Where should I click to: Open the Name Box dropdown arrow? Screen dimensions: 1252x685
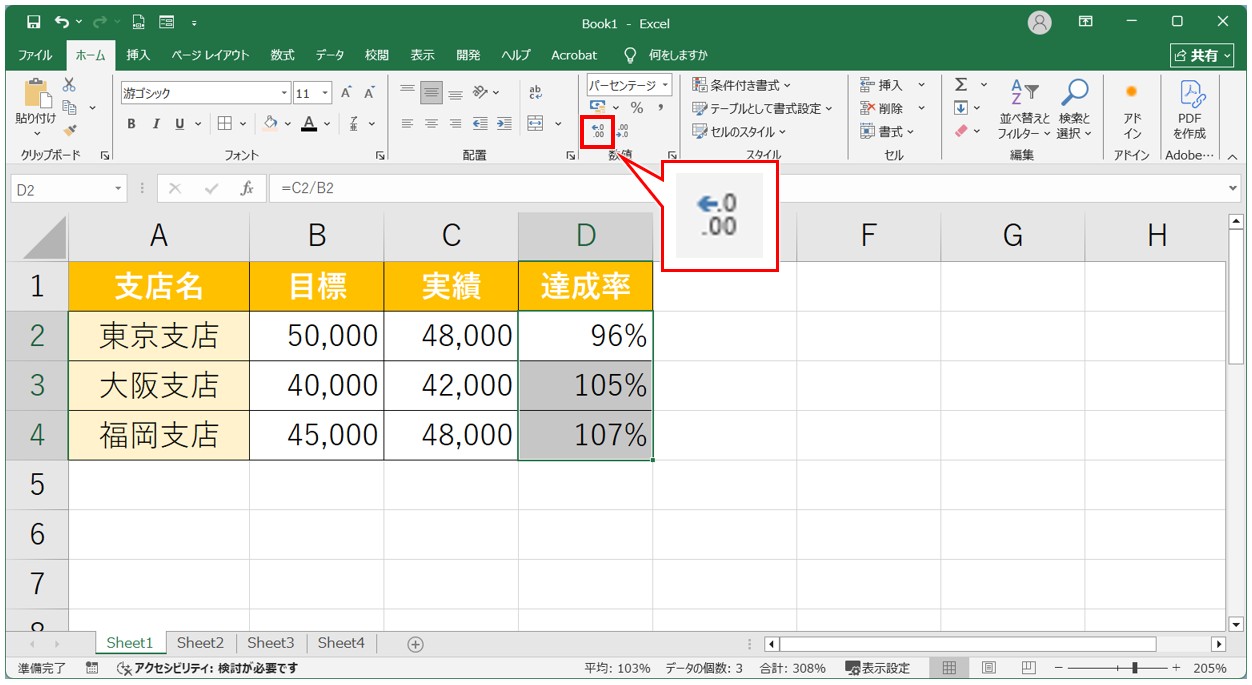[119, 188]
